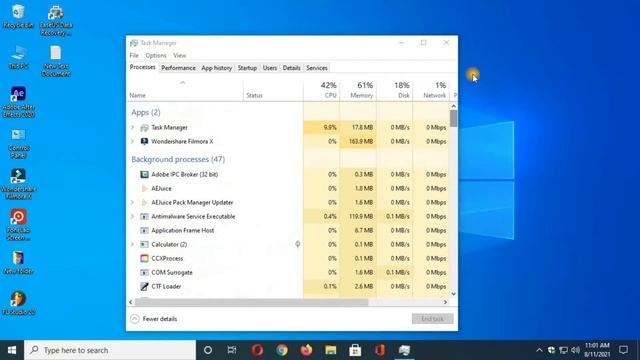Open Windows Start menu
Image resolution: width=640 pixels, height=360 pixels.
click(12, 350)
